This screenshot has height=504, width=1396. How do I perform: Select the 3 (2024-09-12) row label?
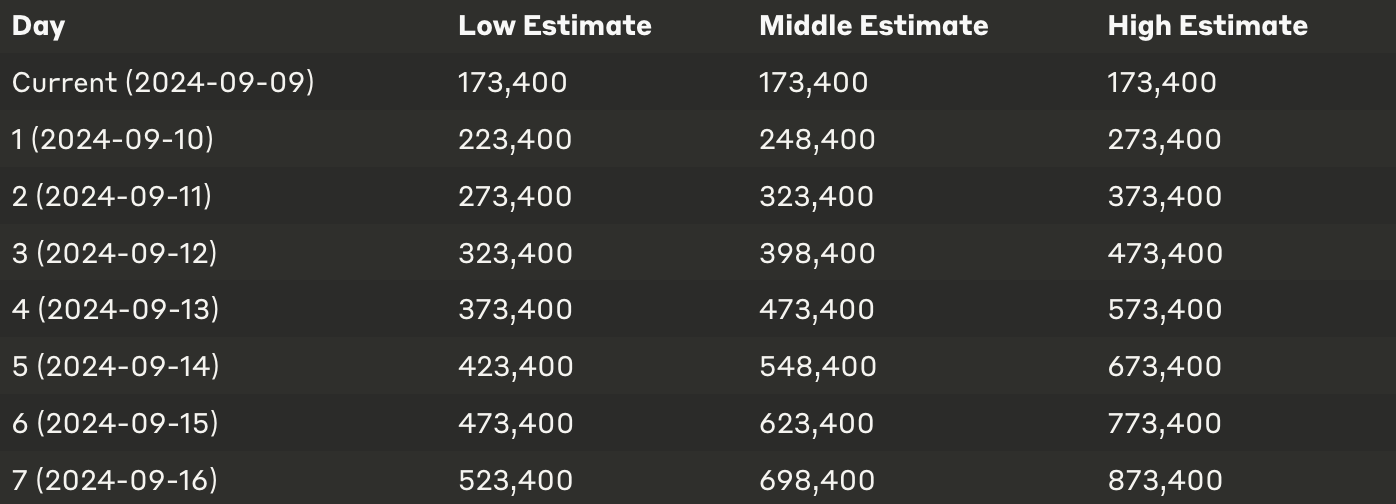(x=114, y=253)
